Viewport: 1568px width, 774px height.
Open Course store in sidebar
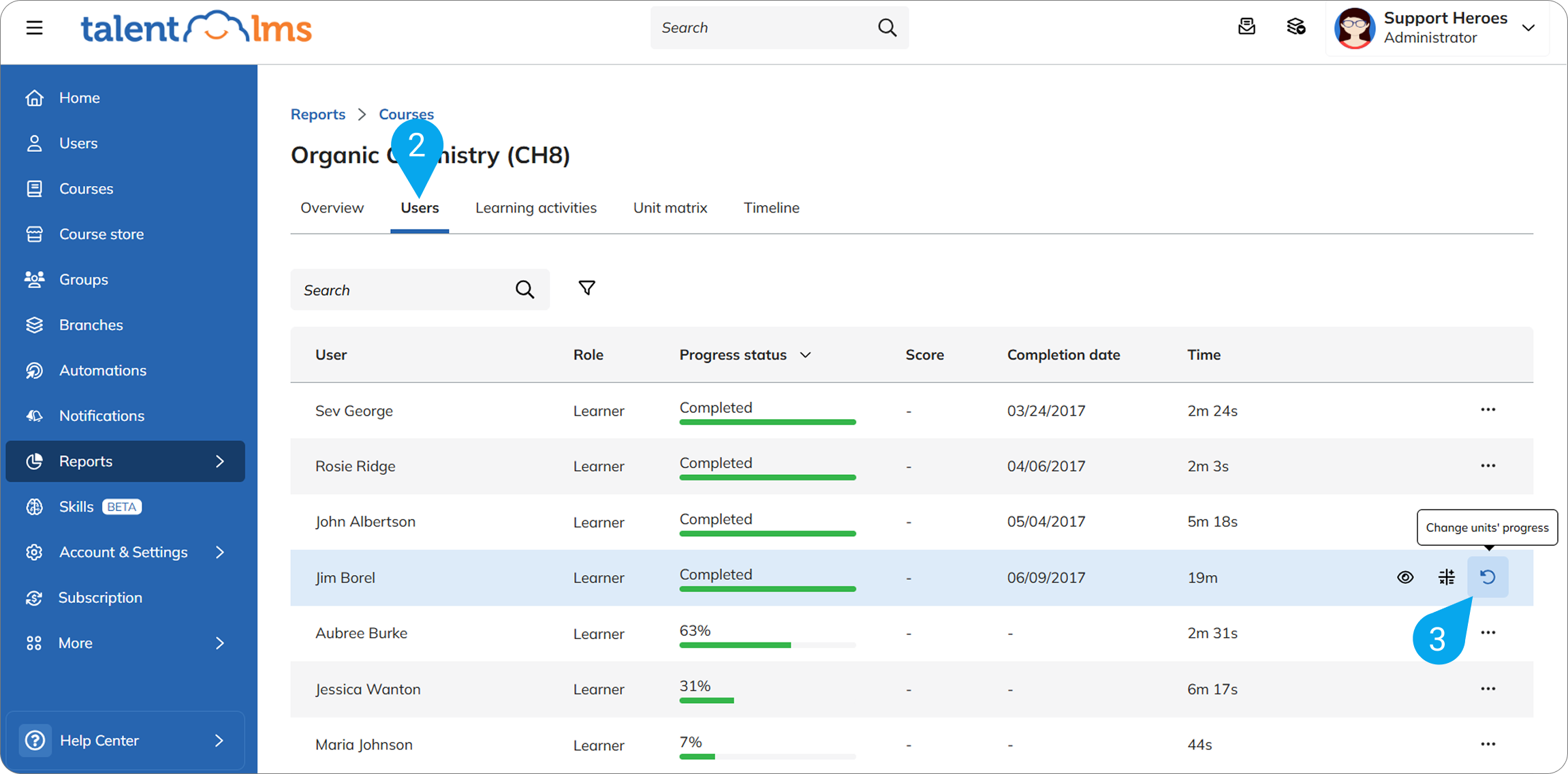(x=101, y=234)
